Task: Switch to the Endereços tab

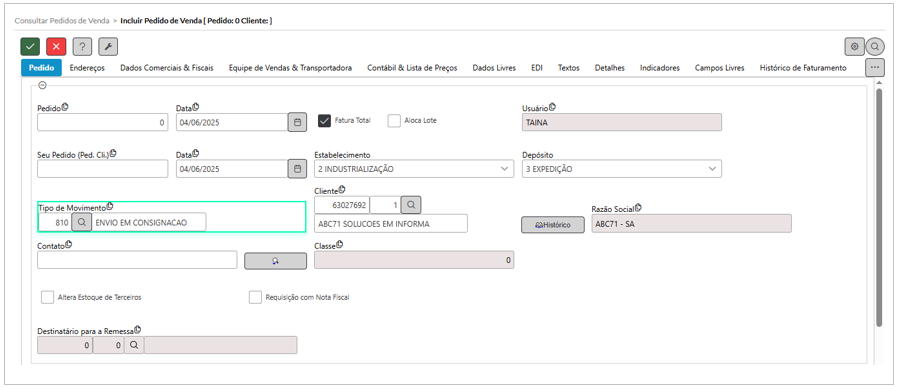Action: tap(87, 68)
